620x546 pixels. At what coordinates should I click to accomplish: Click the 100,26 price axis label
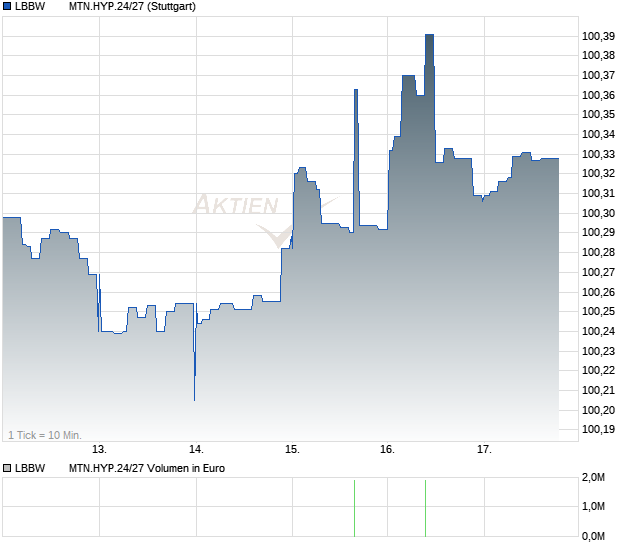point(598,292)
